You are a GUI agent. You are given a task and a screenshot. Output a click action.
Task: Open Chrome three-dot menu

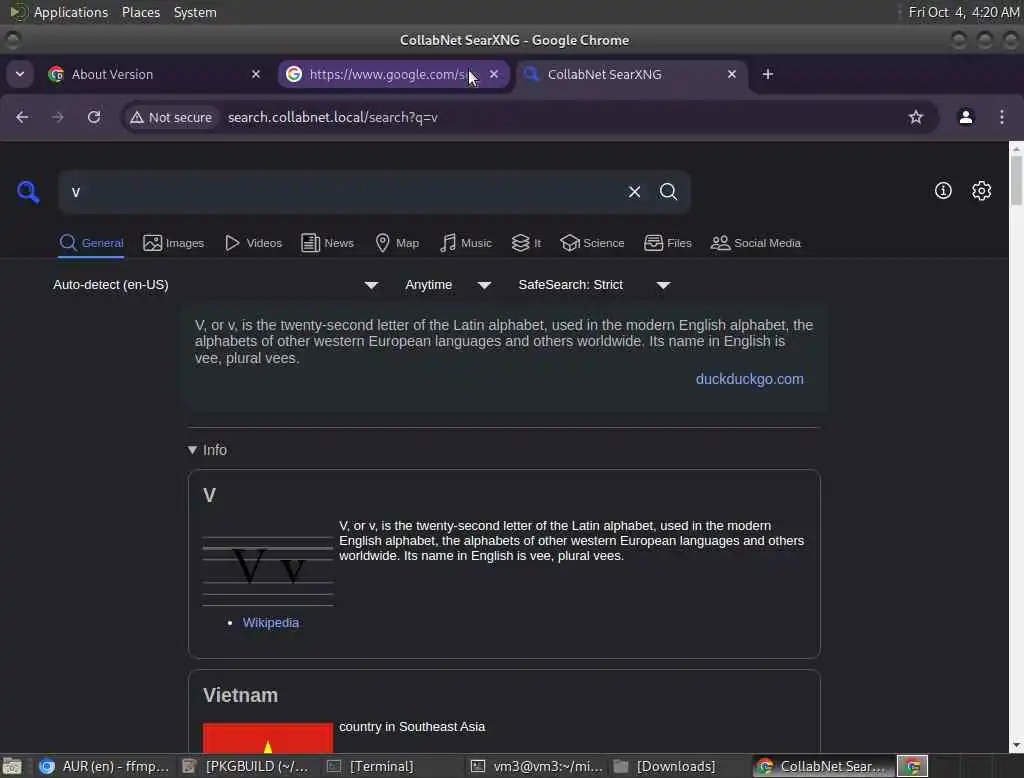coord(1002,117)
